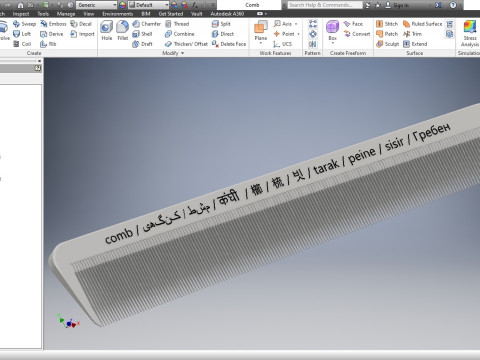Click the Home icon in quick access toolbar
Image resolution: width=480 pixels, height=360 pixels.
(21, 5)
